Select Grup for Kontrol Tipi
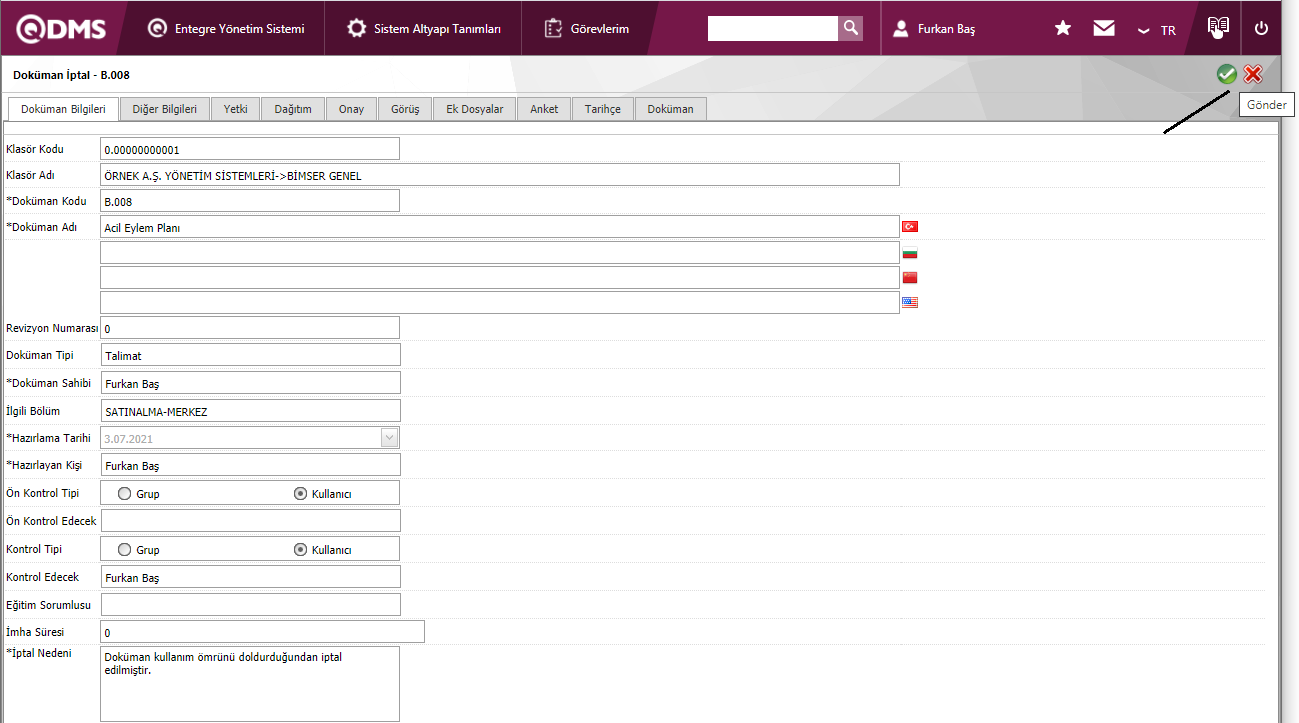The image size is (1299, 723). tap(125, 549)
